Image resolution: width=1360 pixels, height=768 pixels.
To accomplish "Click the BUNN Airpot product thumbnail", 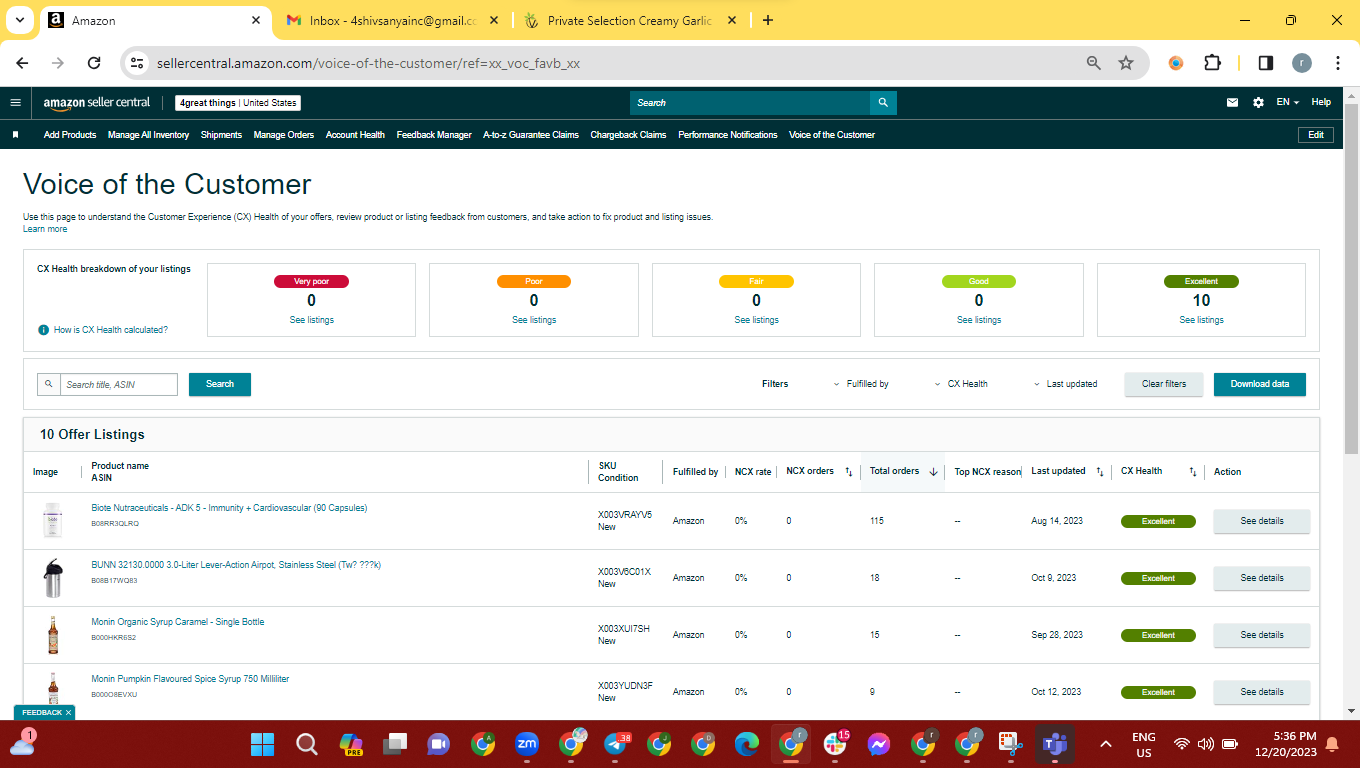I will [52, 578].
